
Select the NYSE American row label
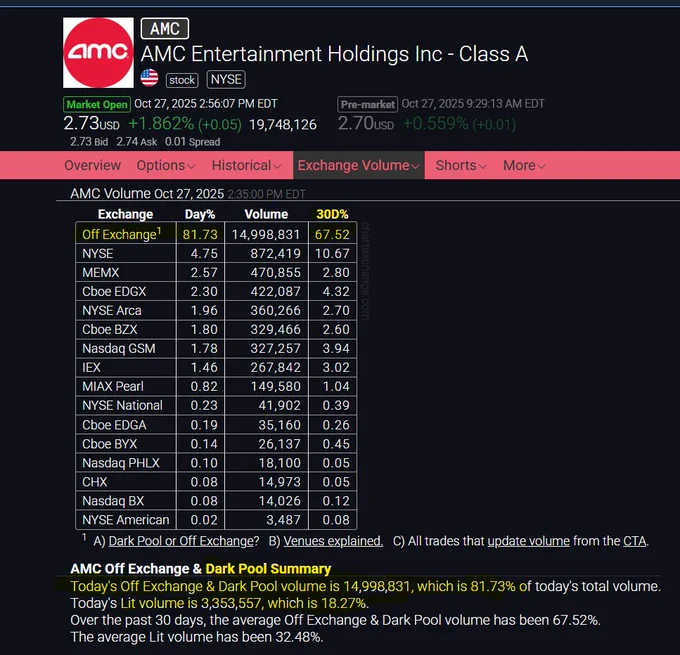point(126,520)
